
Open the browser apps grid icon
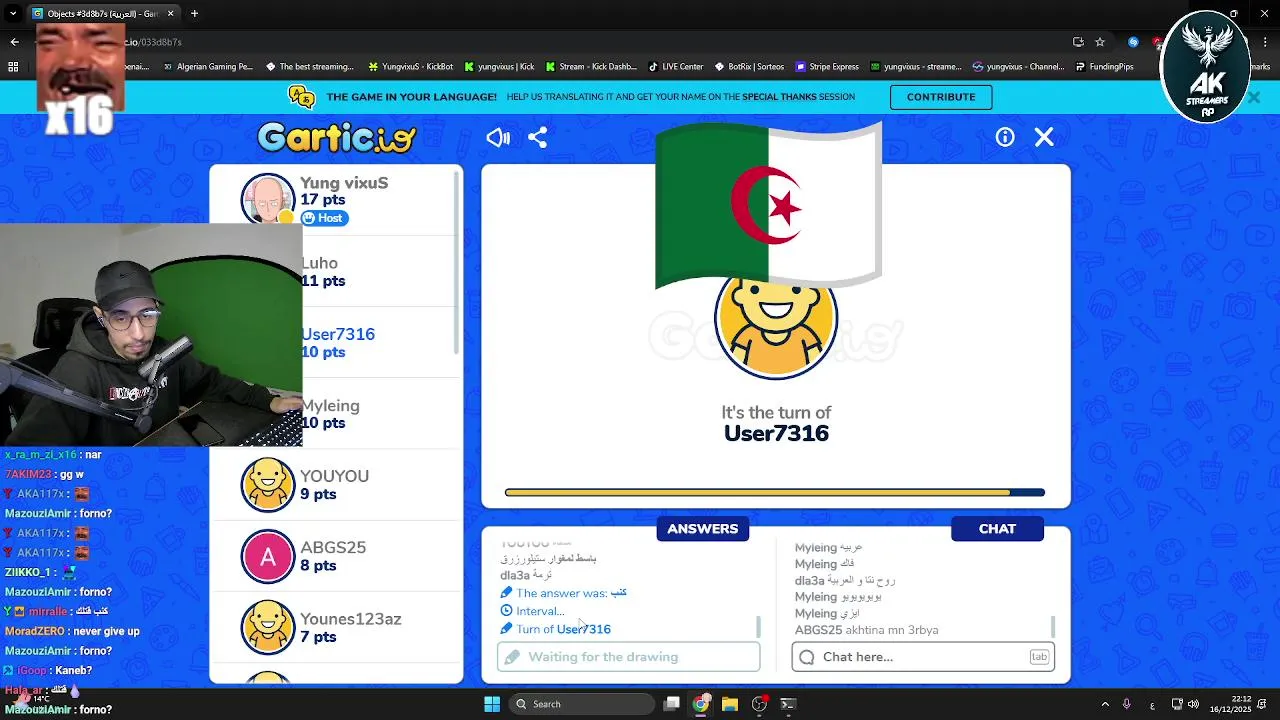click(x=13, y=67)
